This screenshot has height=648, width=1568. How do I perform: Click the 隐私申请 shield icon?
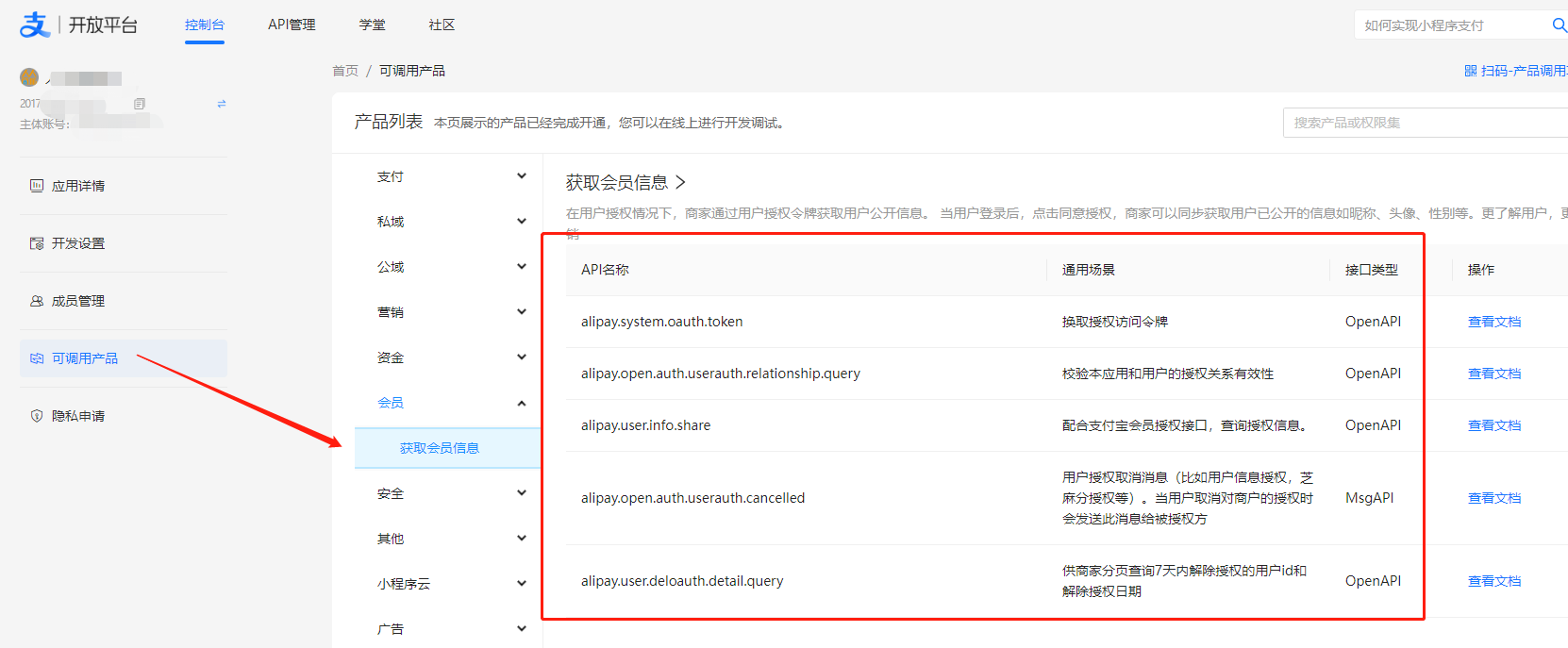tap(37, 416)
